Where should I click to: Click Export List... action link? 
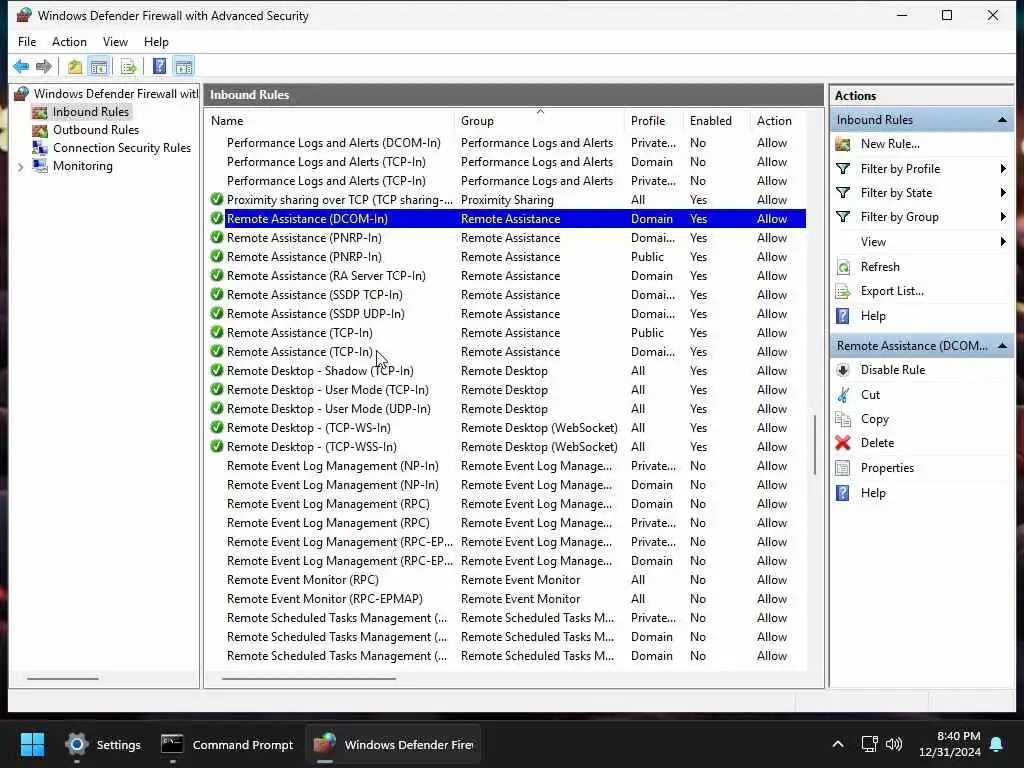[892, 291]
